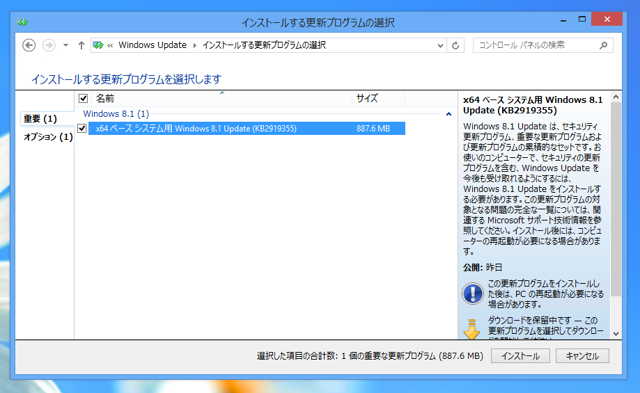Open the address bar history dropdown

(440, 45)
